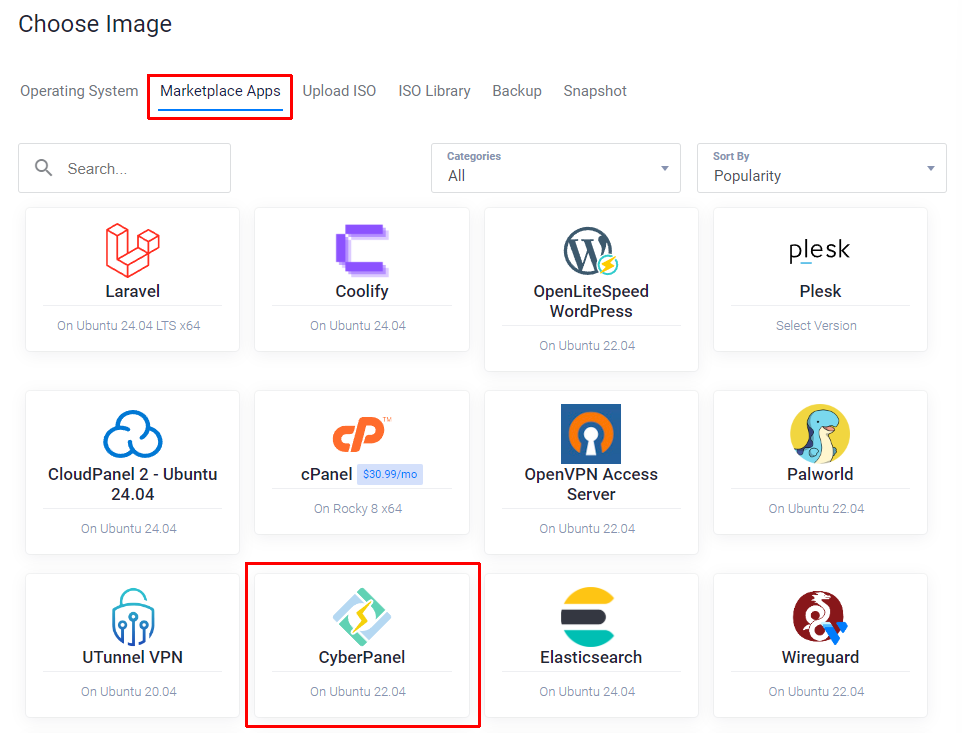
Task: Click the UTunnel VPN title
Action: click(133, 657)
